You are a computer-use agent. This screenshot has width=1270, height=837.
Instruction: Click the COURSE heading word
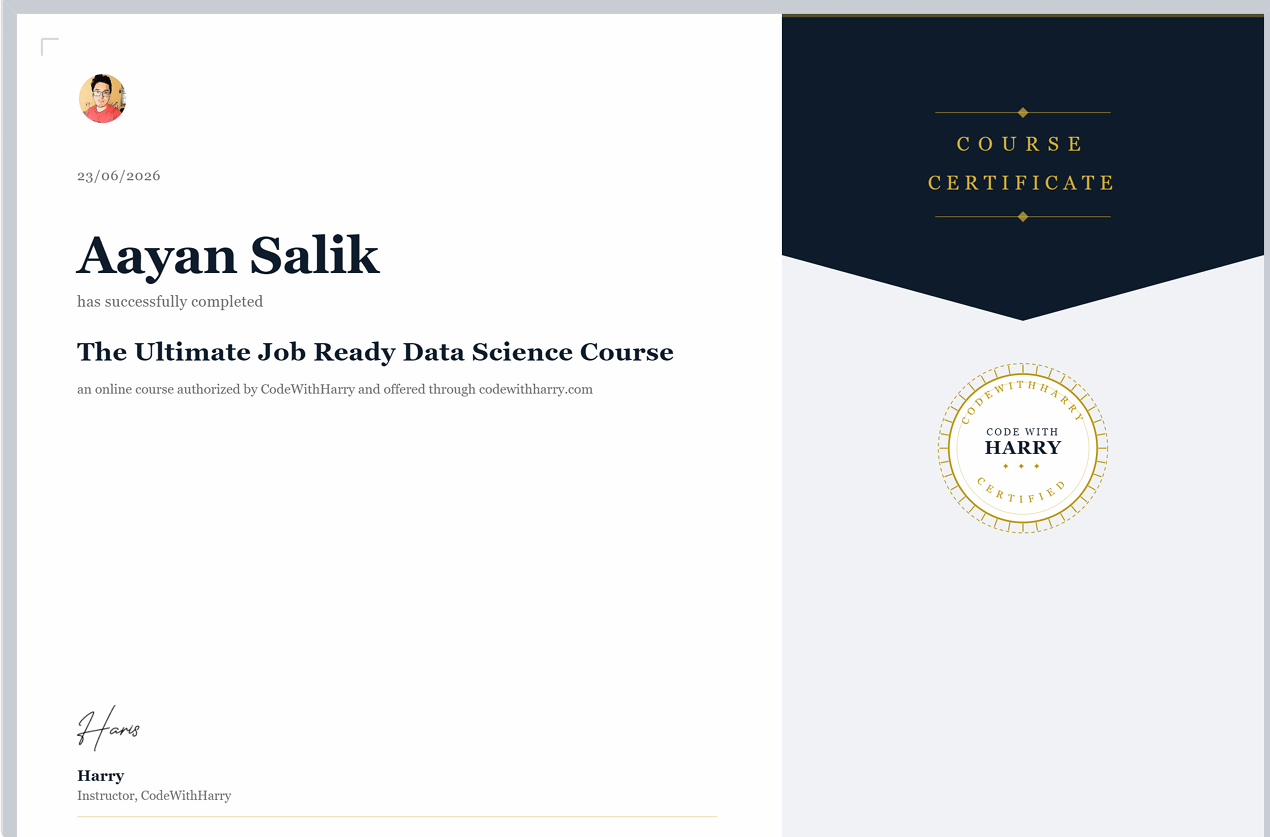[x=1021, y=144]
